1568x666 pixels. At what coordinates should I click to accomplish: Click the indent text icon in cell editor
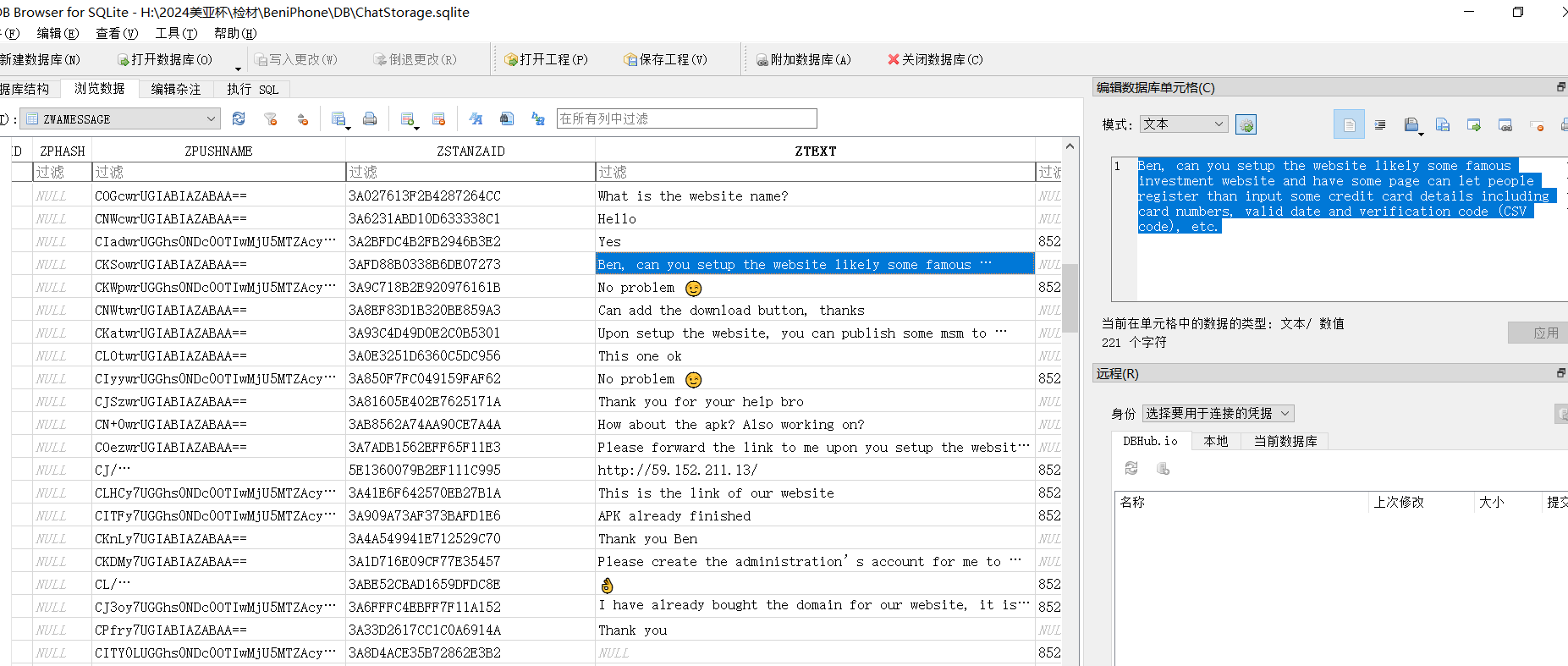1380,125
